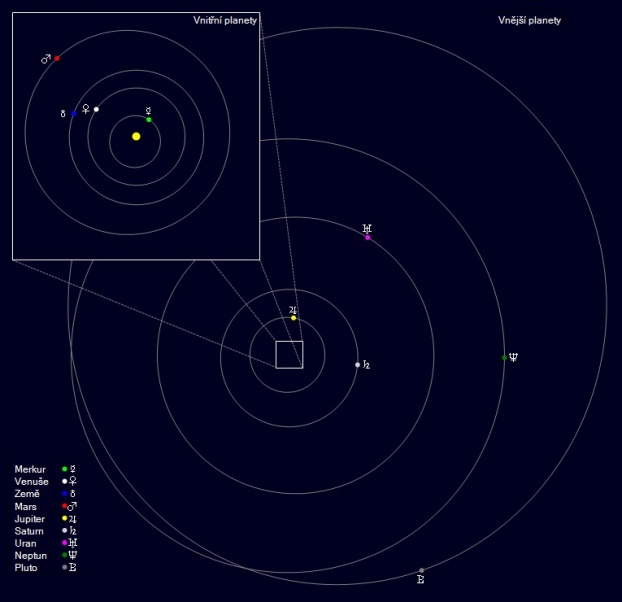This screenshot has height=602, width=622.
Task: Click the 'Saturn' legend label
Action: [x=29, y=531]
